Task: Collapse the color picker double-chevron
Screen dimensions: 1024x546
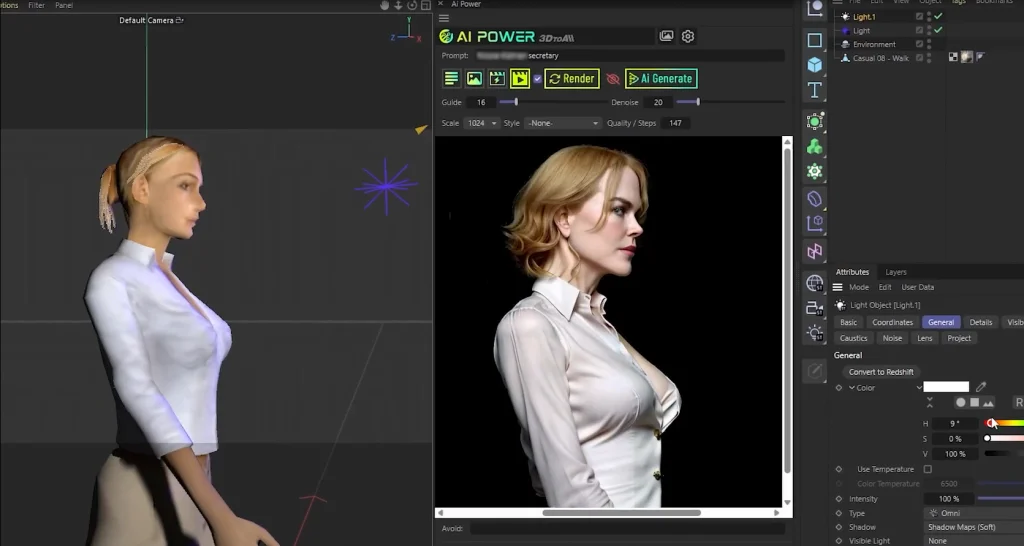Action: (x=930, y=402)
